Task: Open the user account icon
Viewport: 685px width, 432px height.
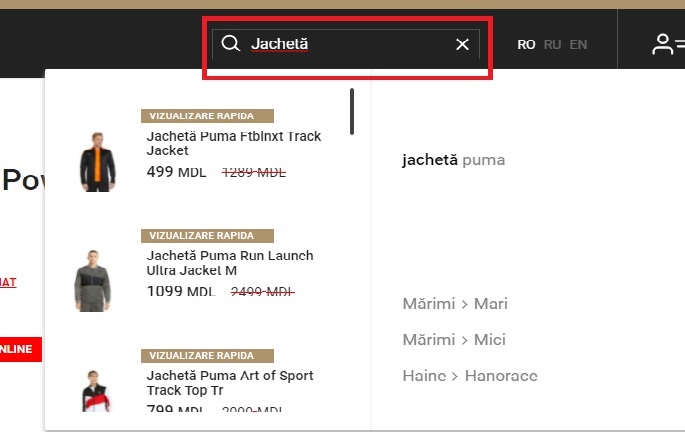Action: [662, 44]
